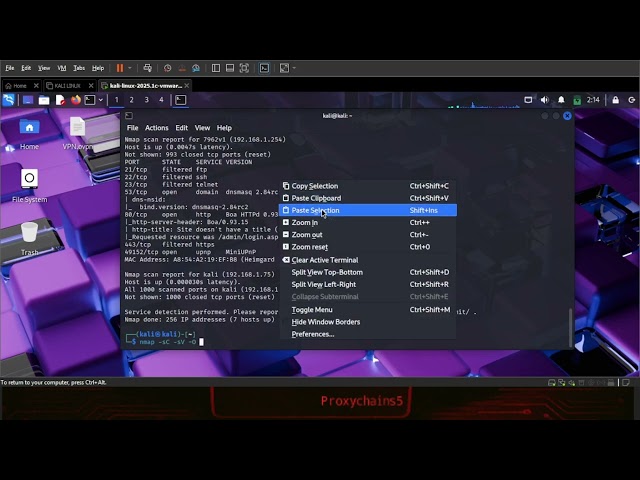Select Zoom reset from the context menu
This screenshot has height=480, width=640.
[368, 247]
